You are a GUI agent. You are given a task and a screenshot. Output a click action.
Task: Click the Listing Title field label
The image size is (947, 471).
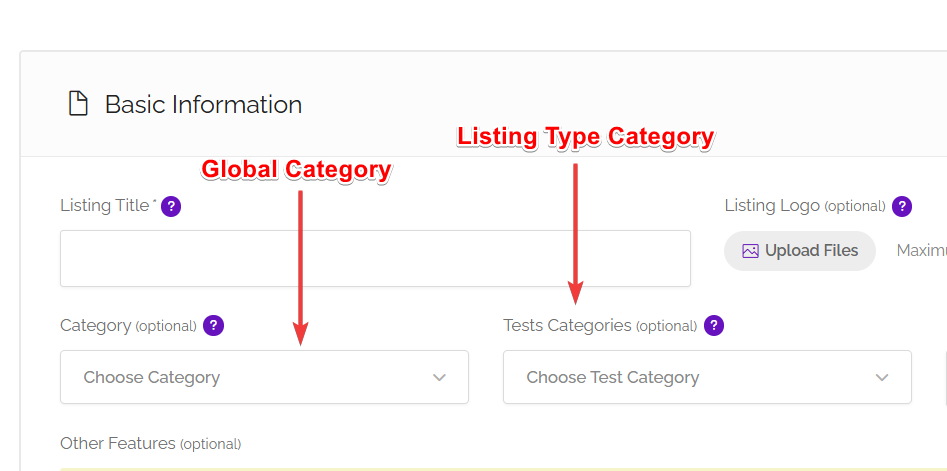(x=106, y=206)
